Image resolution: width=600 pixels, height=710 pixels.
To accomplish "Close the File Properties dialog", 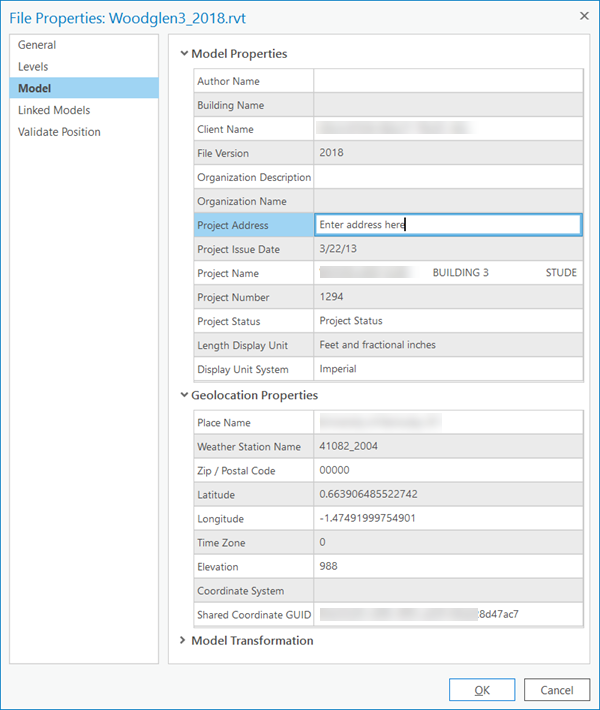I will click(x=583, y=15).
